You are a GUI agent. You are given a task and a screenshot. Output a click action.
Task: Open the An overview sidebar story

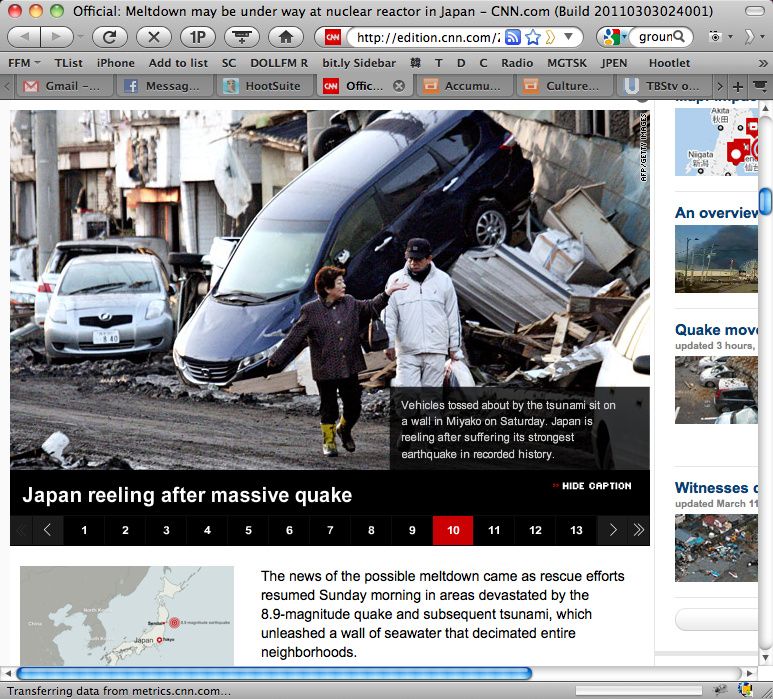click(x=716, y=213)
